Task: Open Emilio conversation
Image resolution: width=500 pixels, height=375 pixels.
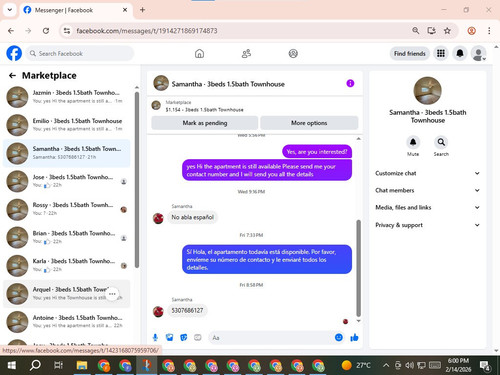Action: [67, 125]
